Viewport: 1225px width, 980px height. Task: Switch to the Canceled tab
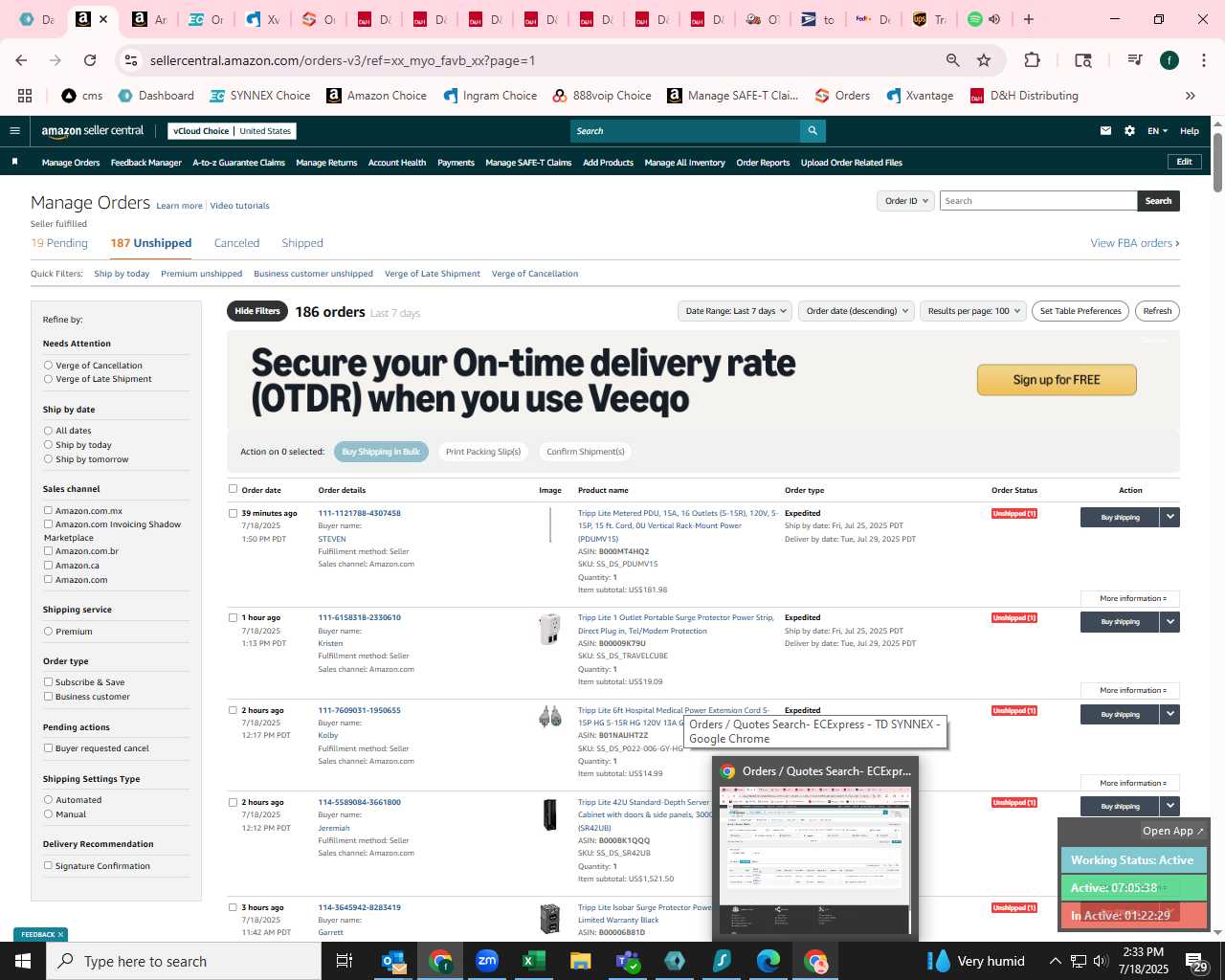(x=236, y=243)
